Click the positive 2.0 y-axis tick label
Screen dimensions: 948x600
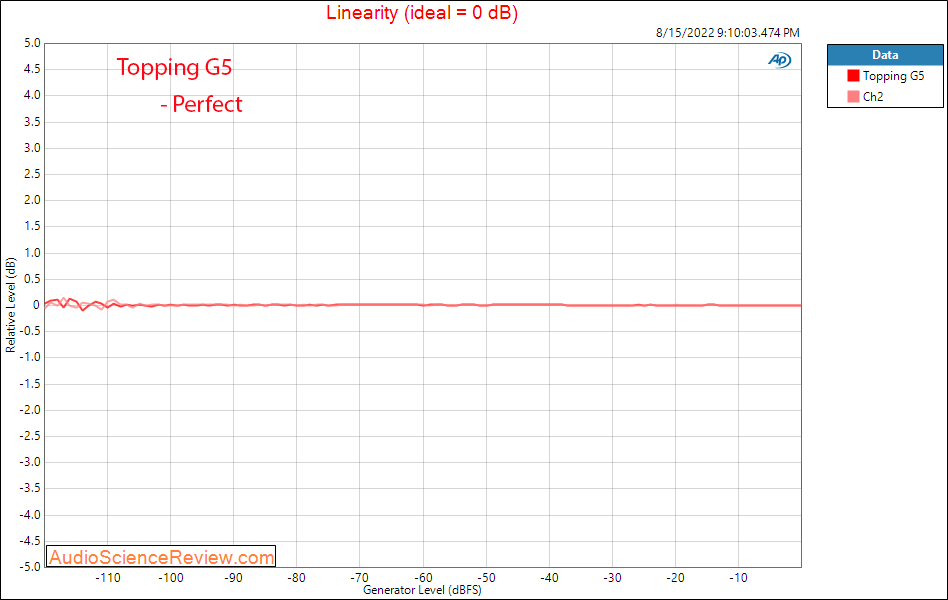pyautogui.click(x=32, y=200)
